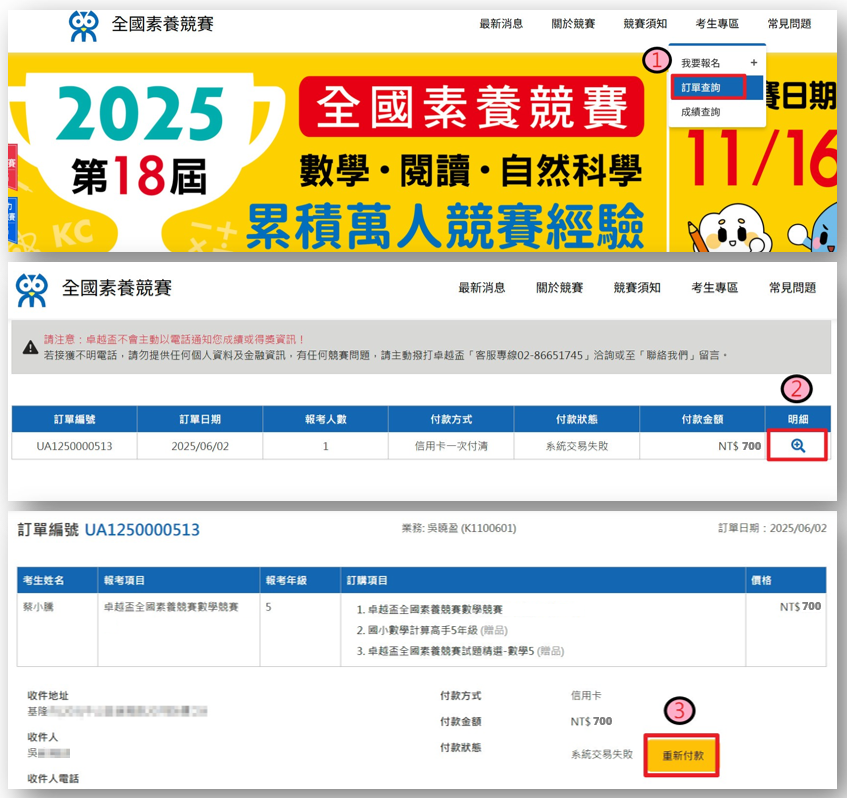Click 最新消息 on the order list page navigation

482,287
